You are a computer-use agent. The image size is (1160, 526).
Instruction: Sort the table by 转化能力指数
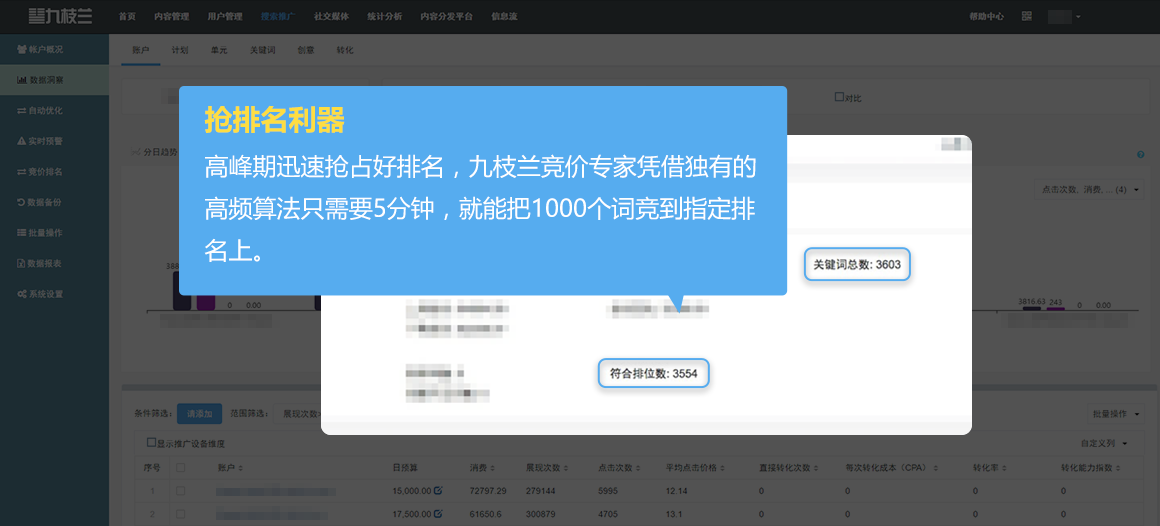pyautogui.click(x=1091, y=468)
